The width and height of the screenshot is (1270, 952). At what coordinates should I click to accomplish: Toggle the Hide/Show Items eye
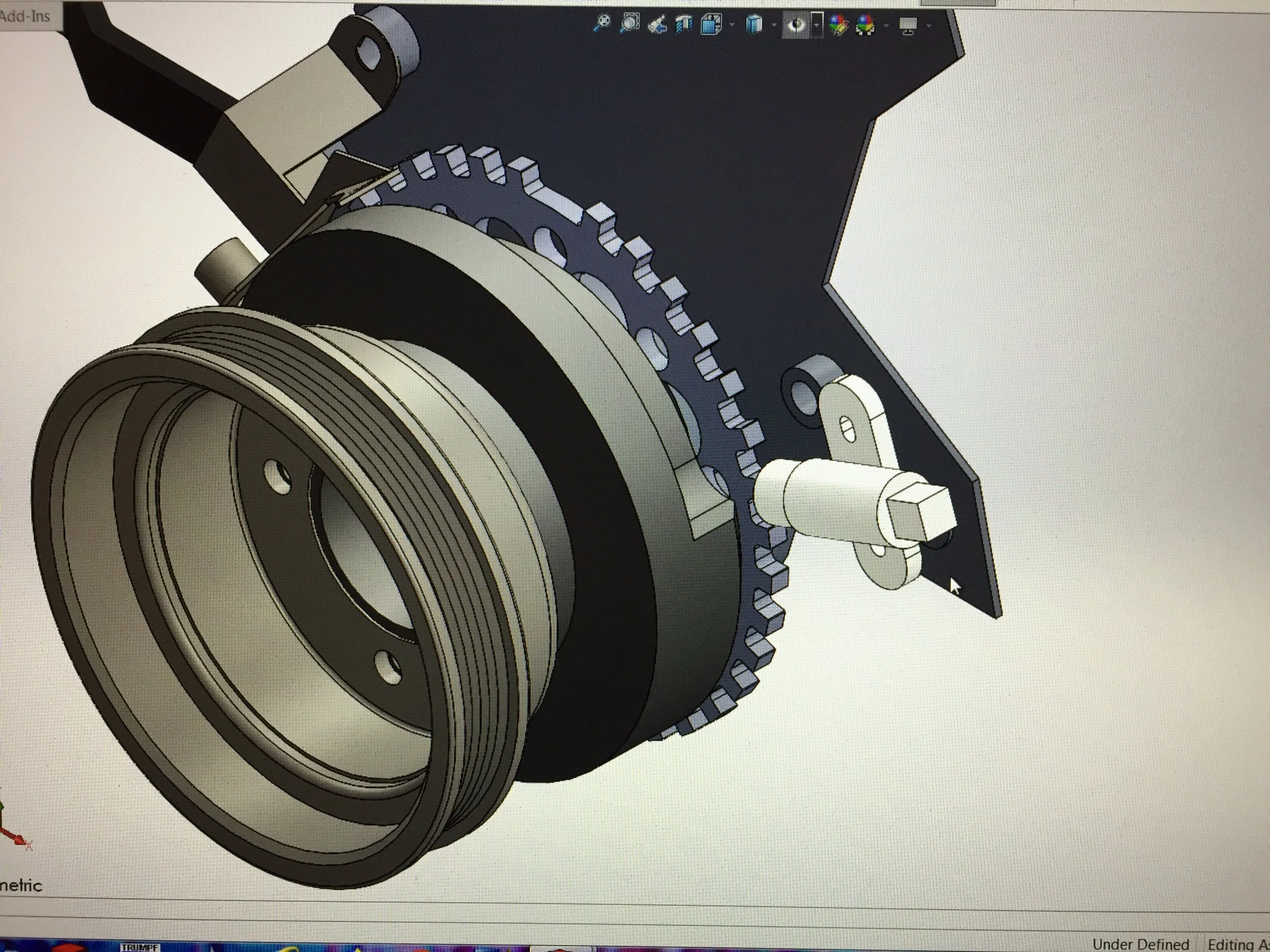point(796,25)
